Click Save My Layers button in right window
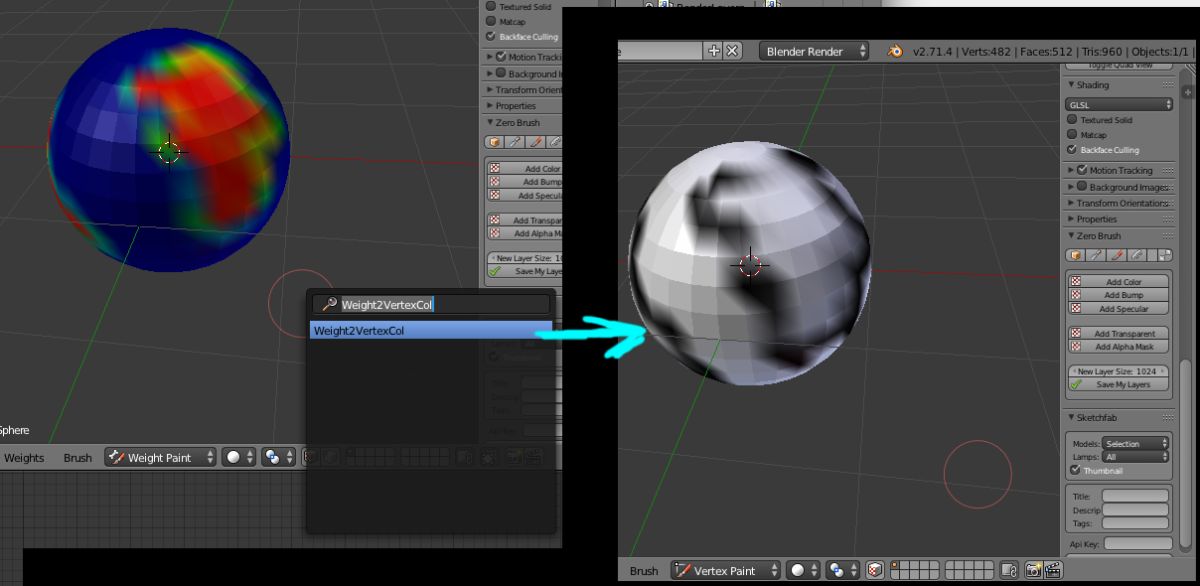This screenshot has width=1200, height=586. pyautogui.click(x=1119, y=384)
